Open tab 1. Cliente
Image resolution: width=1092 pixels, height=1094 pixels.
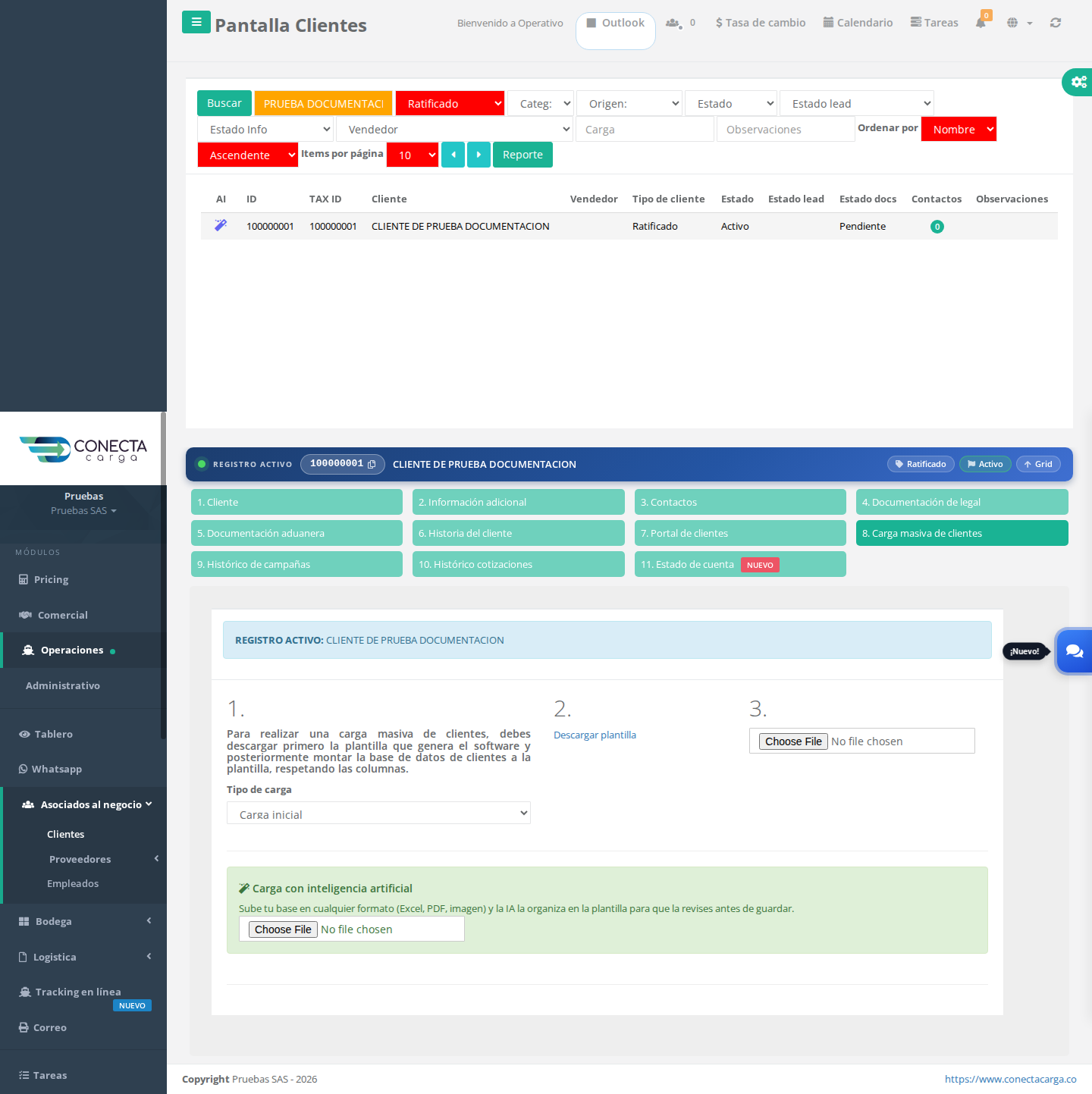[297, 502]
